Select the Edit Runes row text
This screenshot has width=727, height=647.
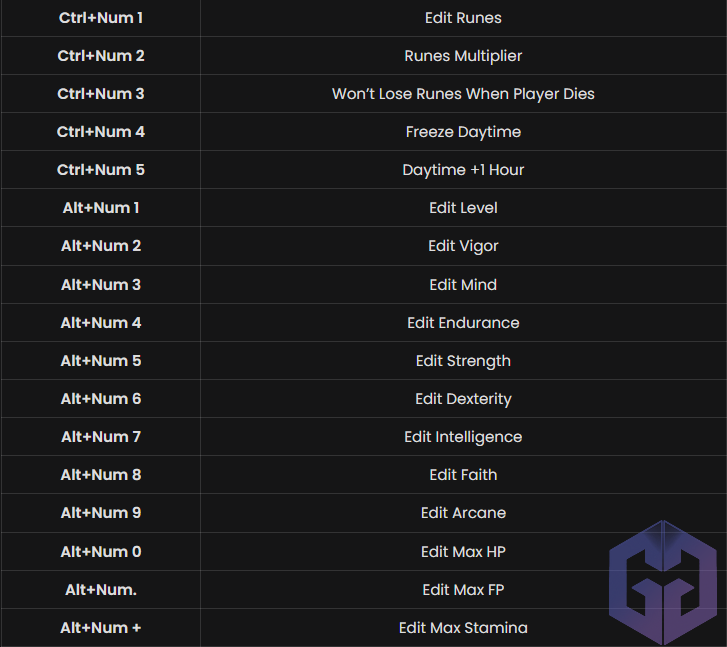tap(463, 18)
